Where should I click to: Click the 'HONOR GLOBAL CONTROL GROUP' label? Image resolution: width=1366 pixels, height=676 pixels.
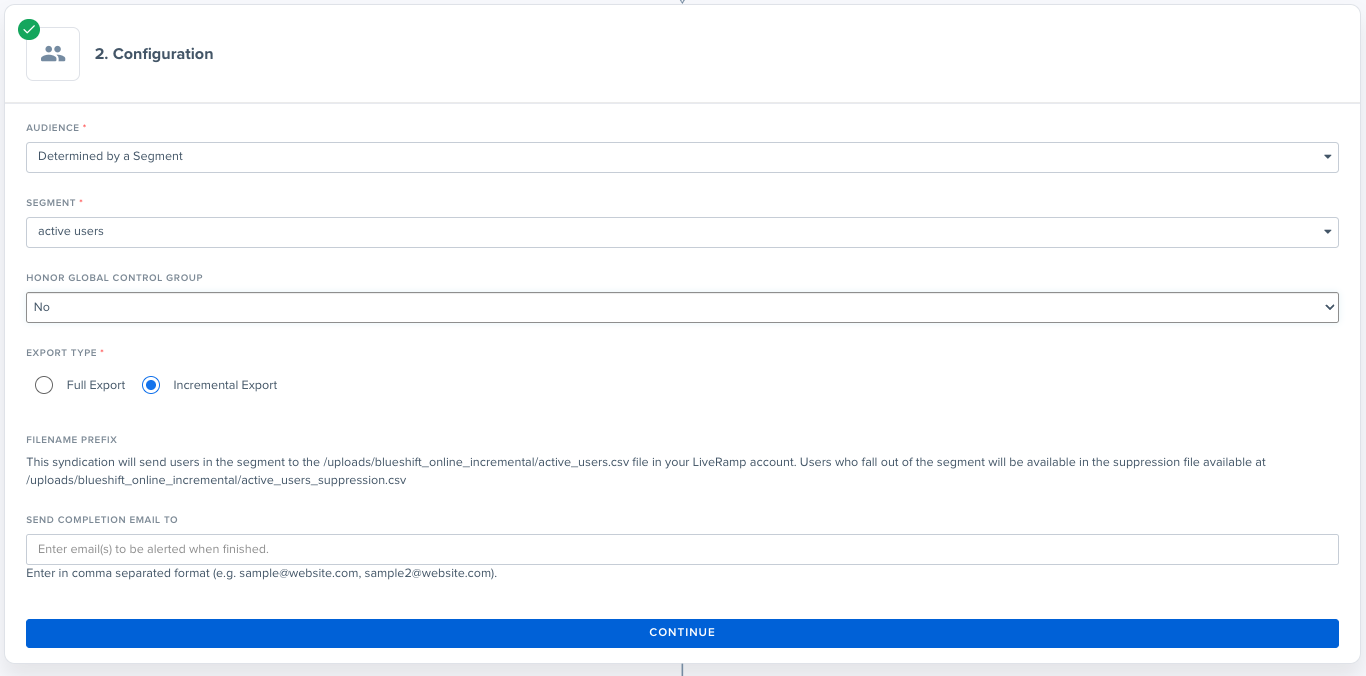[x=114, y=278]
